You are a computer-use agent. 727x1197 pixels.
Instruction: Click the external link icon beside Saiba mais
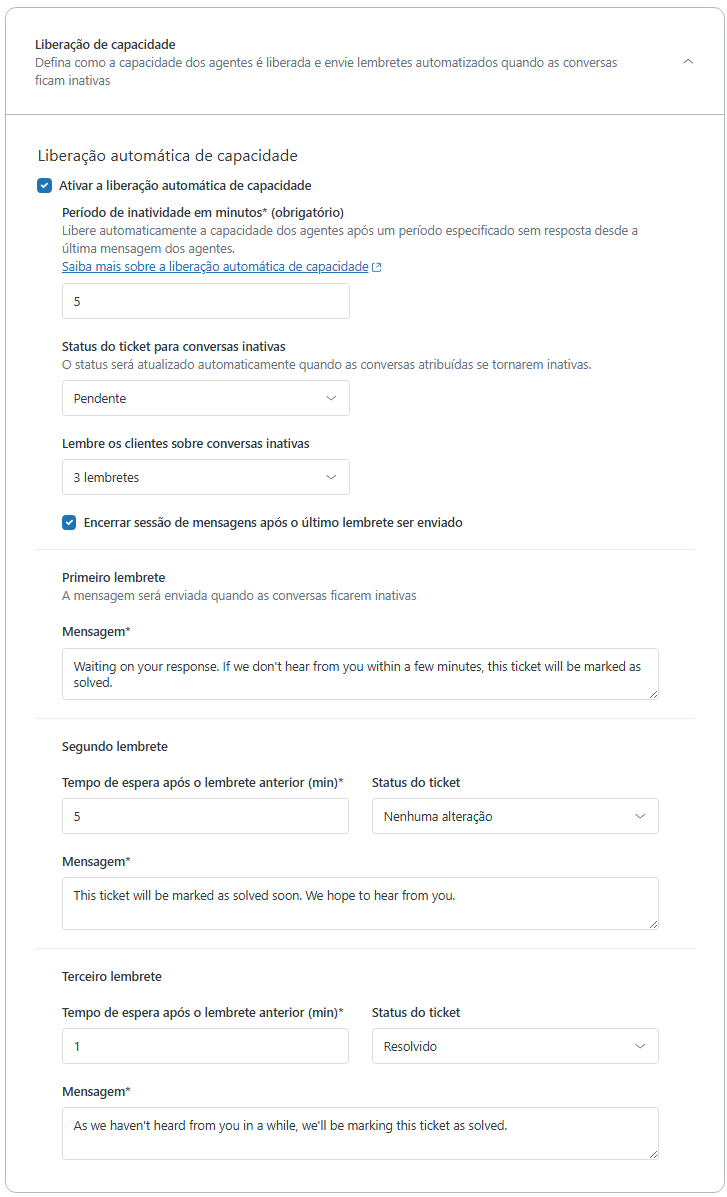click(x=377, y=268)
